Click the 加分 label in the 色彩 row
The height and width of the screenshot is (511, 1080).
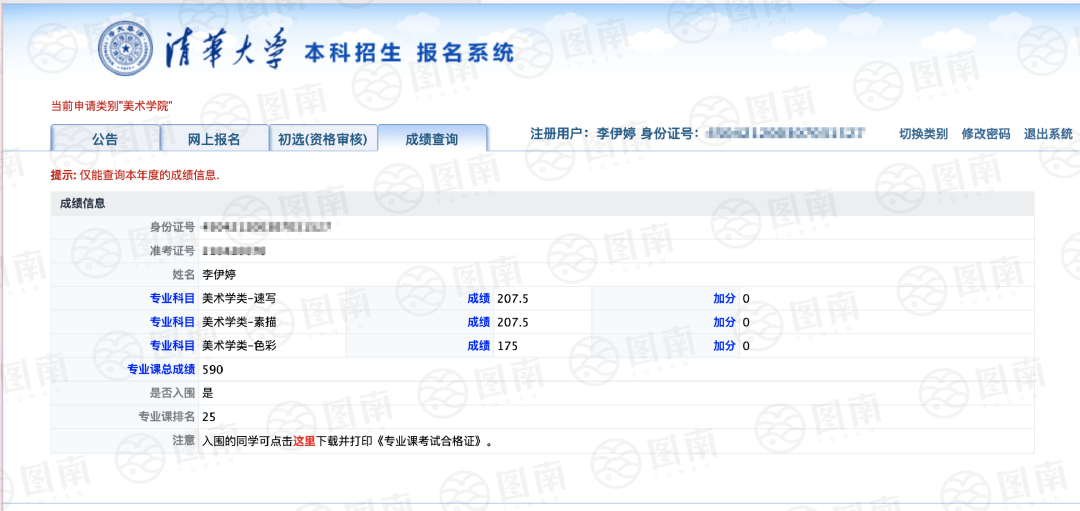[724, 346]
